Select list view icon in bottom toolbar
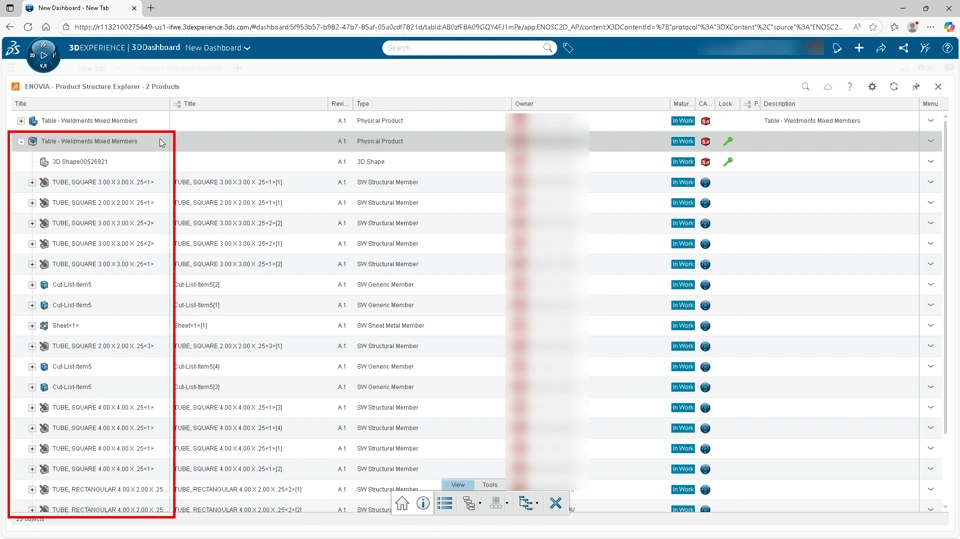Screen dimensions: 960x539 (445, 503)
